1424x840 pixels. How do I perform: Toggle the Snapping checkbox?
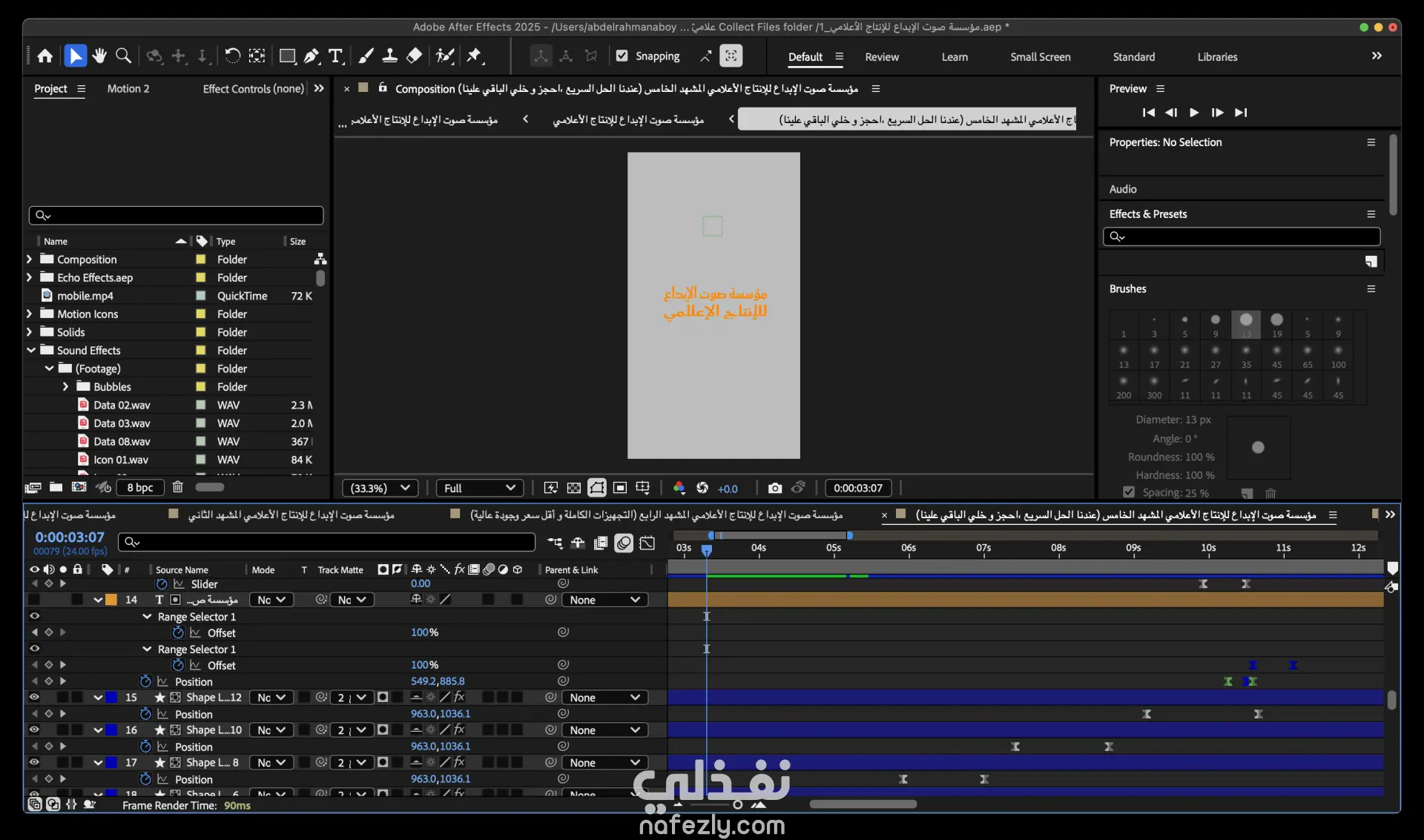click(x=622, y=56)
